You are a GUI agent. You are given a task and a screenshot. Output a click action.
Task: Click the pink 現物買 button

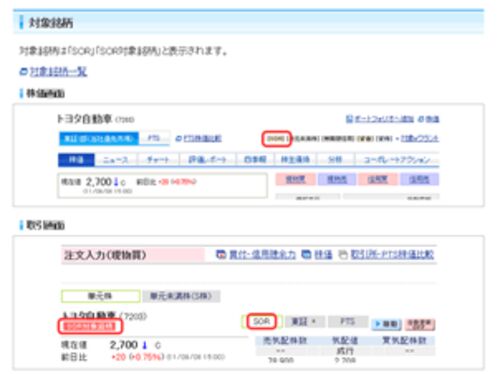[x=296, y=179]
